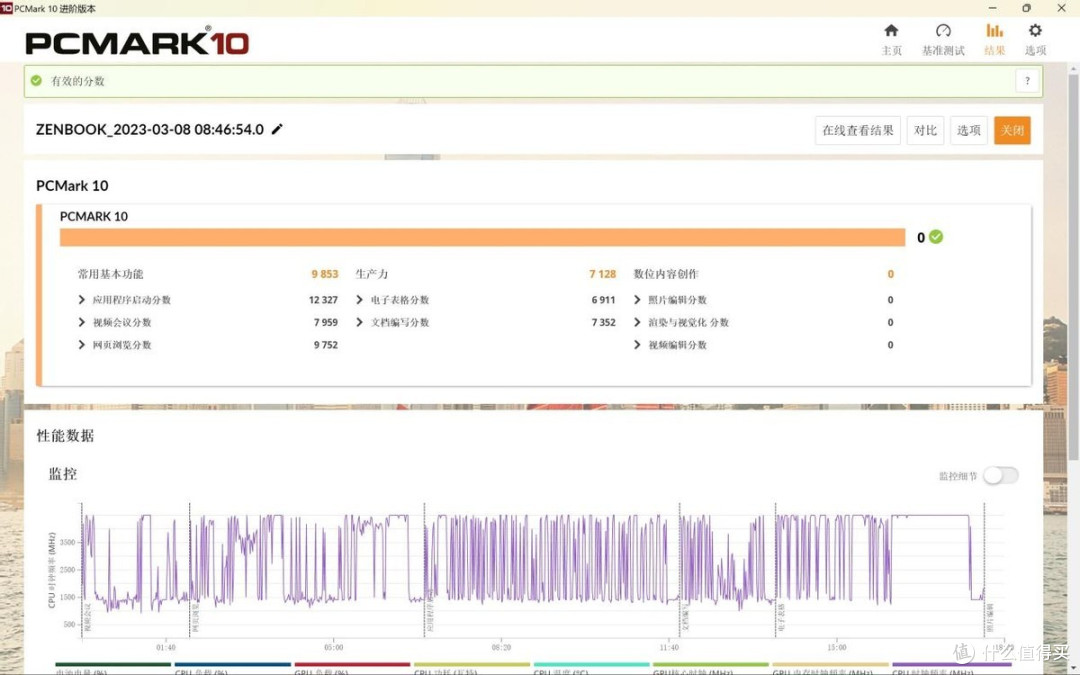Minimize the PCMark 10 window
The image size is (1080, 675).
point(993,8)
